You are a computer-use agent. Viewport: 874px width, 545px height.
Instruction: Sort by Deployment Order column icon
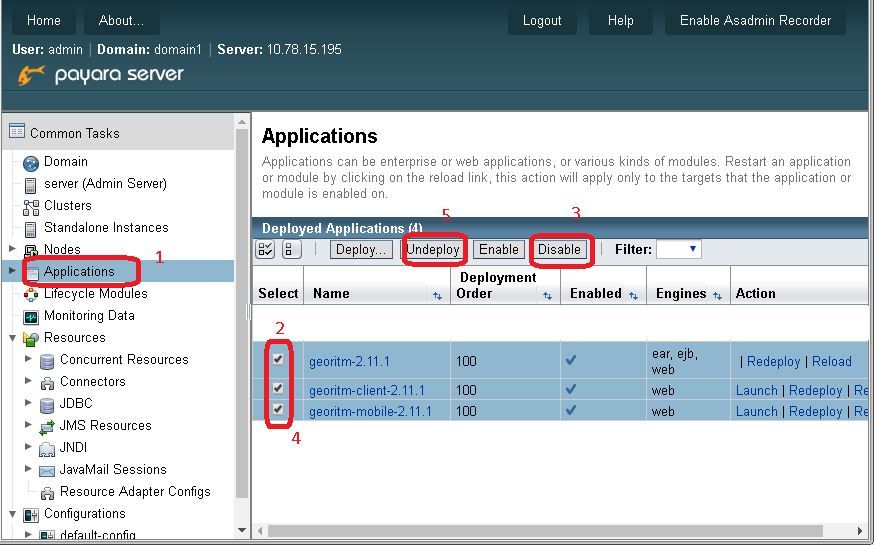[x=547, y=296]
